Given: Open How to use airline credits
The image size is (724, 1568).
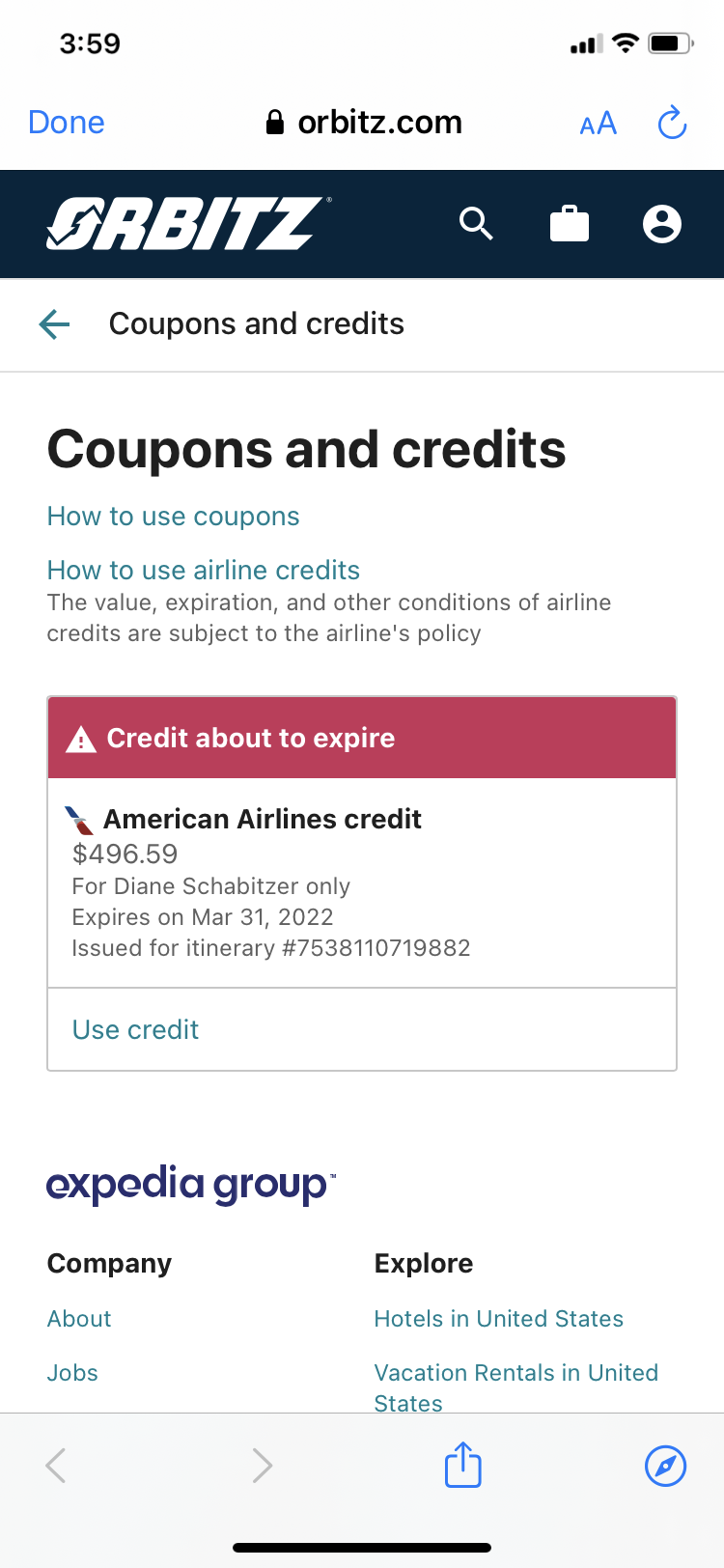Looking at the screenshot, I should pos(203,571).
